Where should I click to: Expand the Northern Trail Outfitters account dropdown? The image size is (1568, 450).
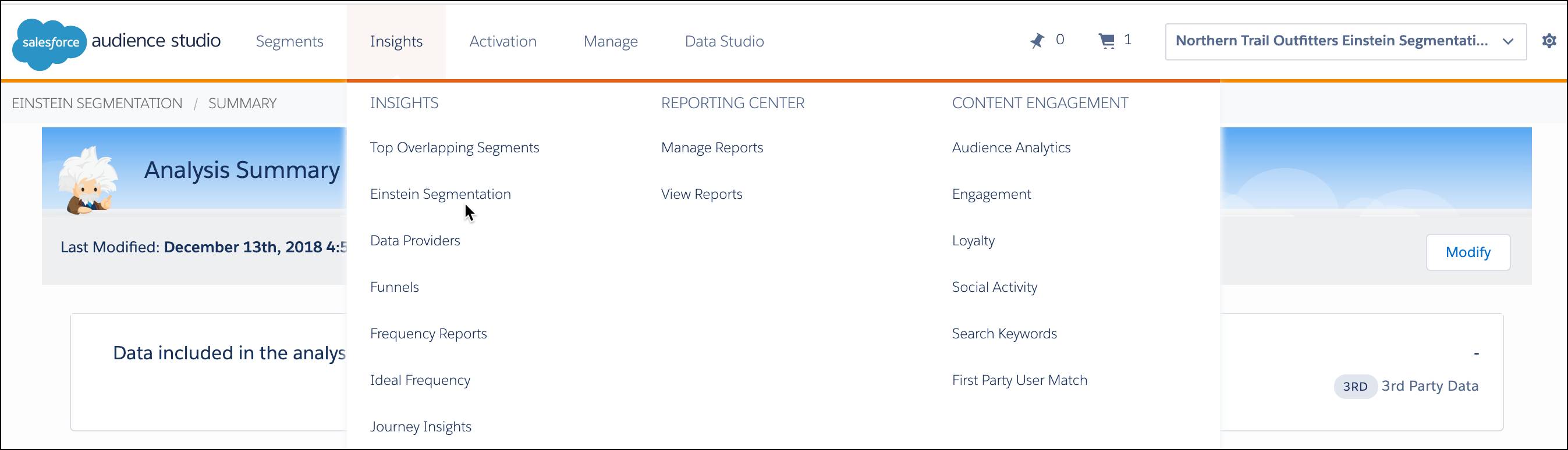pyautogui.click(x=1345, y=41)
